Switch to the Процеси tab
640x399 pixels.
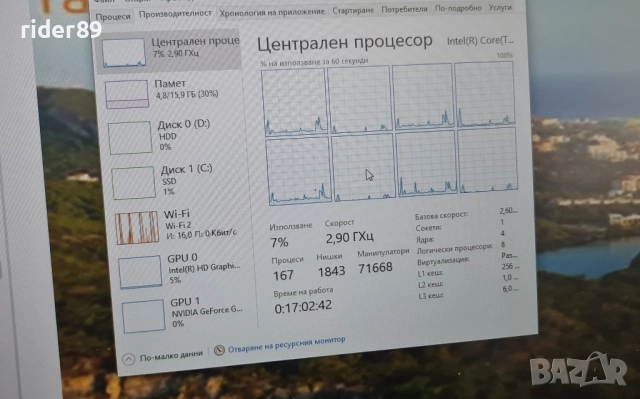point(113,17)
